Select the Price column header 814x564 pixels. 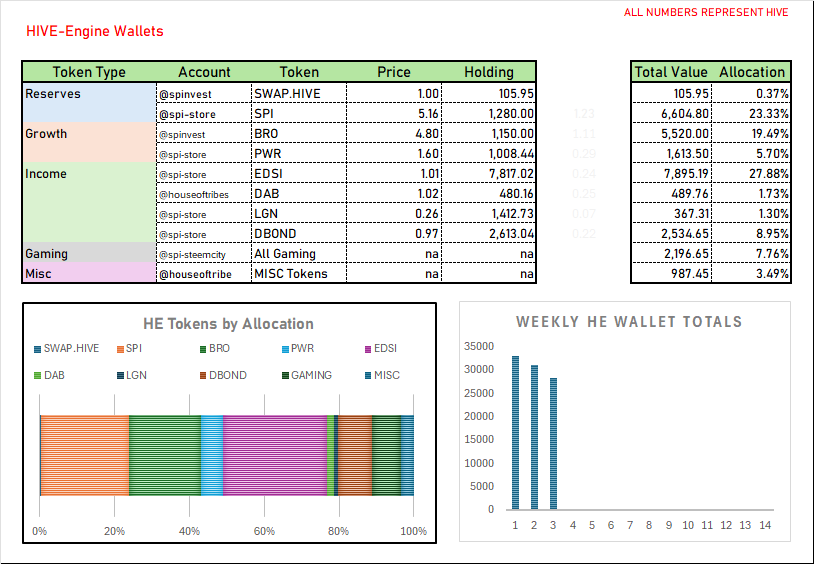pyautogui.click(x=394, y=72)
